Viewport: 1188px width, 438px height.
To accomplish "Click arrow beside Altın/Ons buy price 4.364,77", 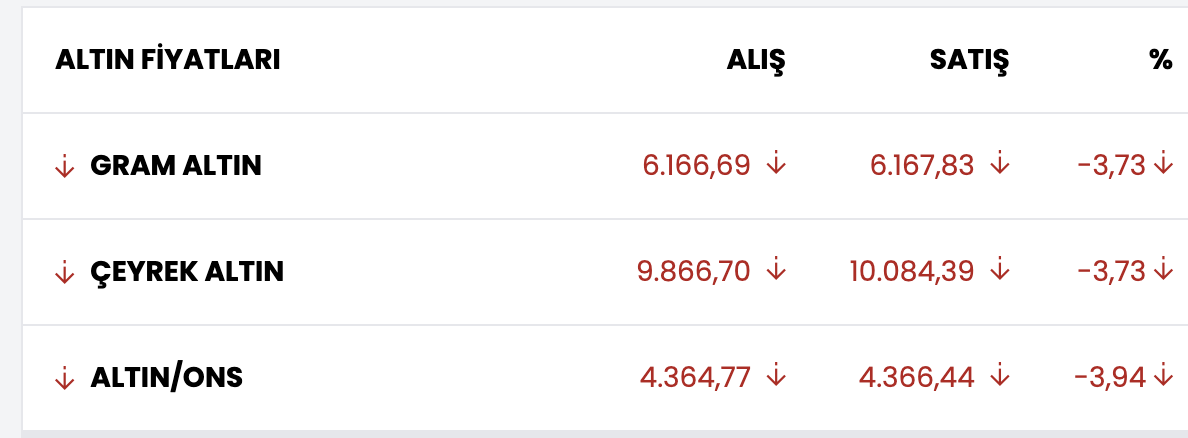I will 776,376.
